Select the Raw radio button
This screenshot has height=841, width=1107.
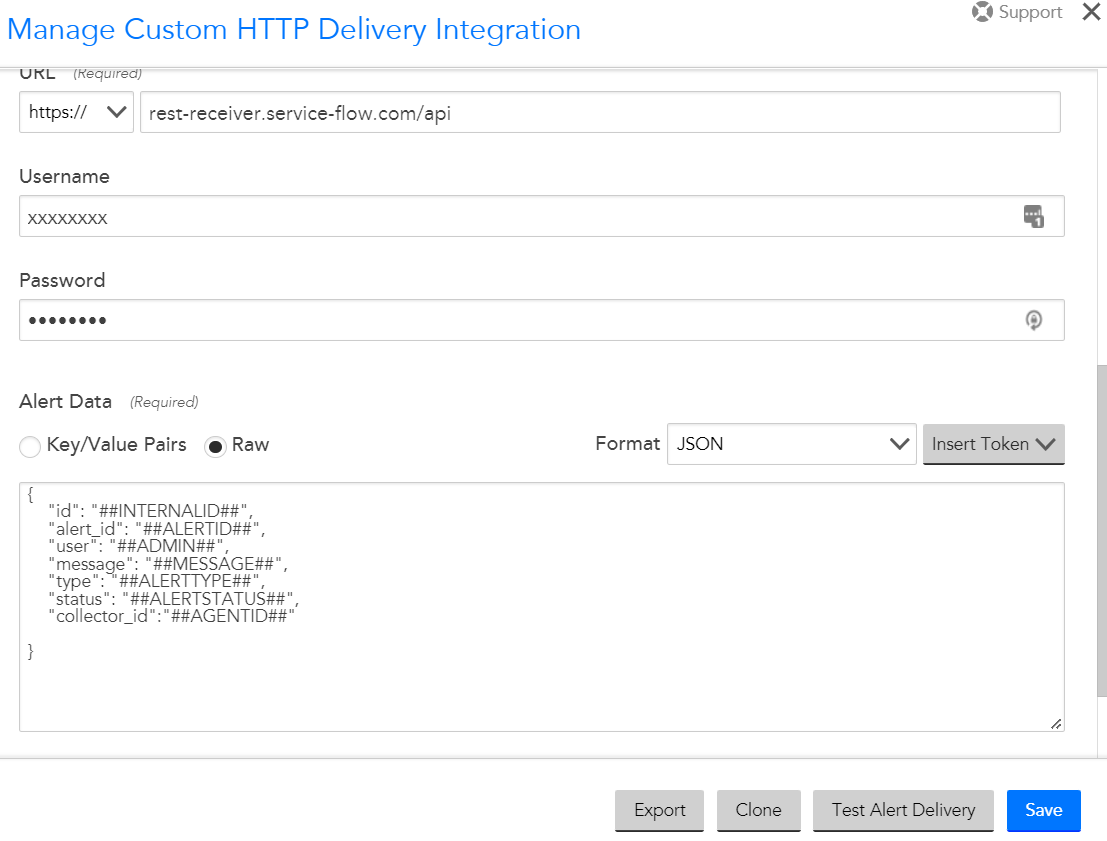coord(215,446)
